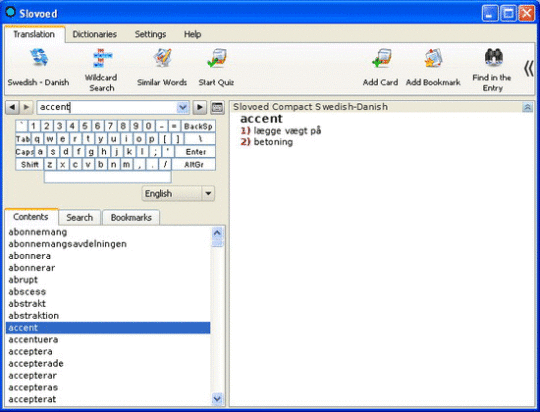Screen dimensions: 540x412
Task: Click the scroll up arrow in word list
Action: pos(217,233)
